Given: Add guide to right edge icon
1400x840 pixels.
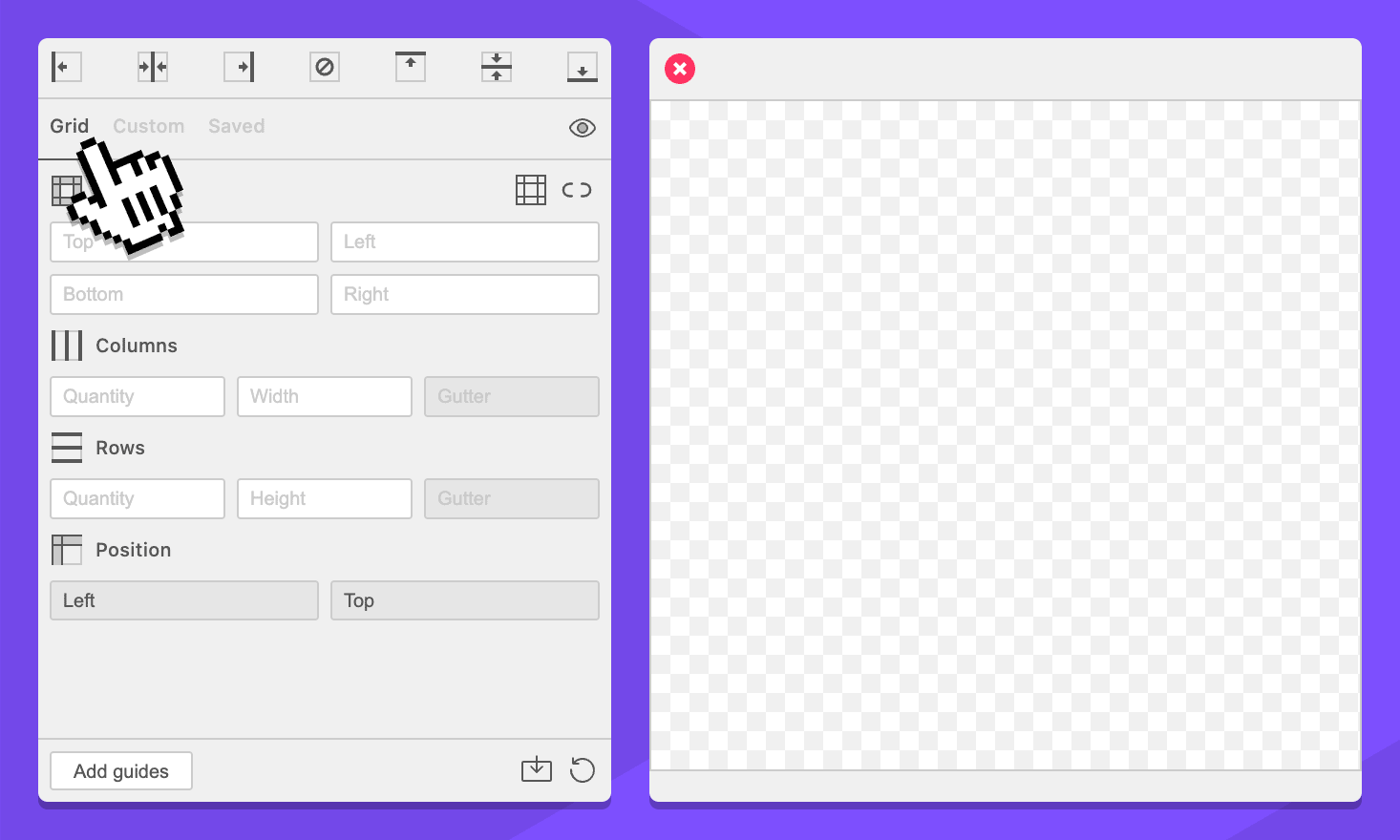Looking at the screenshot, I should pos(239,67).
